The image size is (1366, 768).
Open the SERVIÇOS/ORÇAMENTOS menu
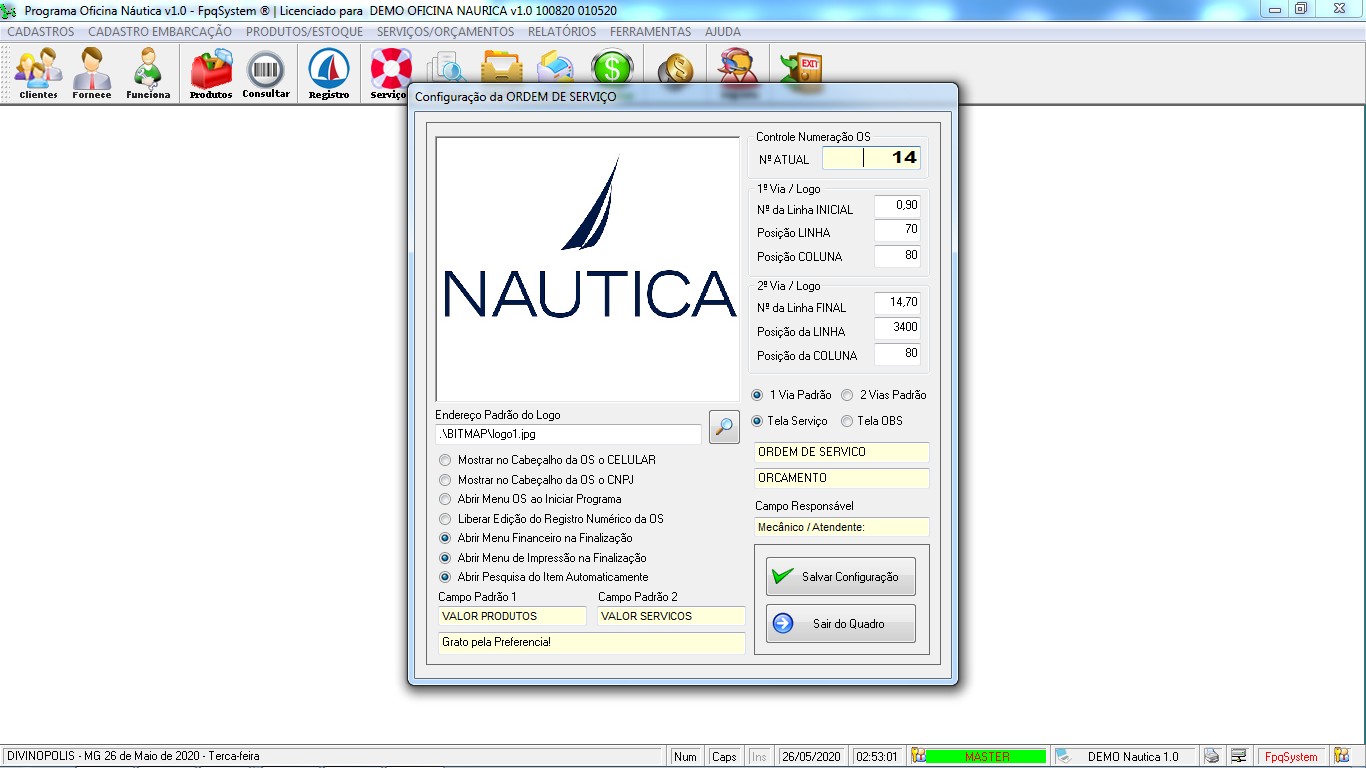coord(446,32)
